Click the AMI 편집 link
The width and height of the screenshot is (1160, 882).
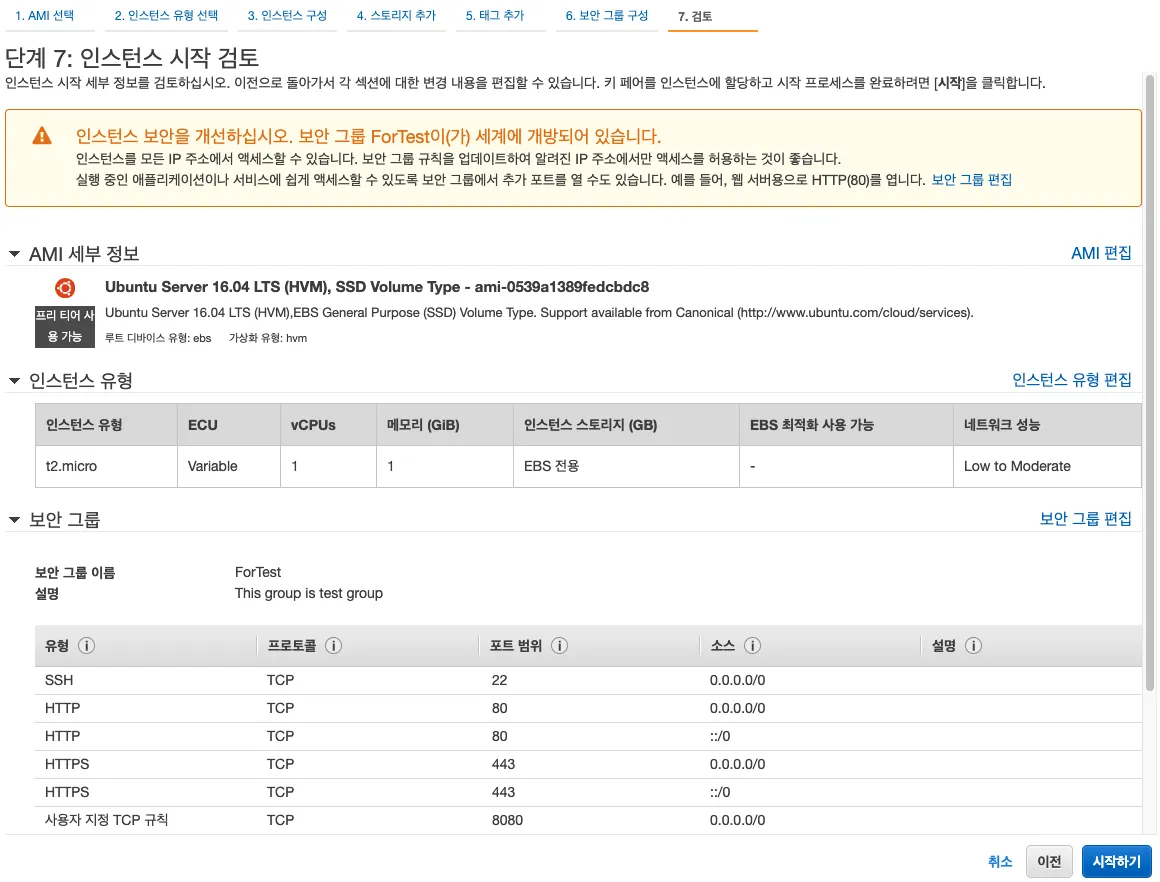1101,253
